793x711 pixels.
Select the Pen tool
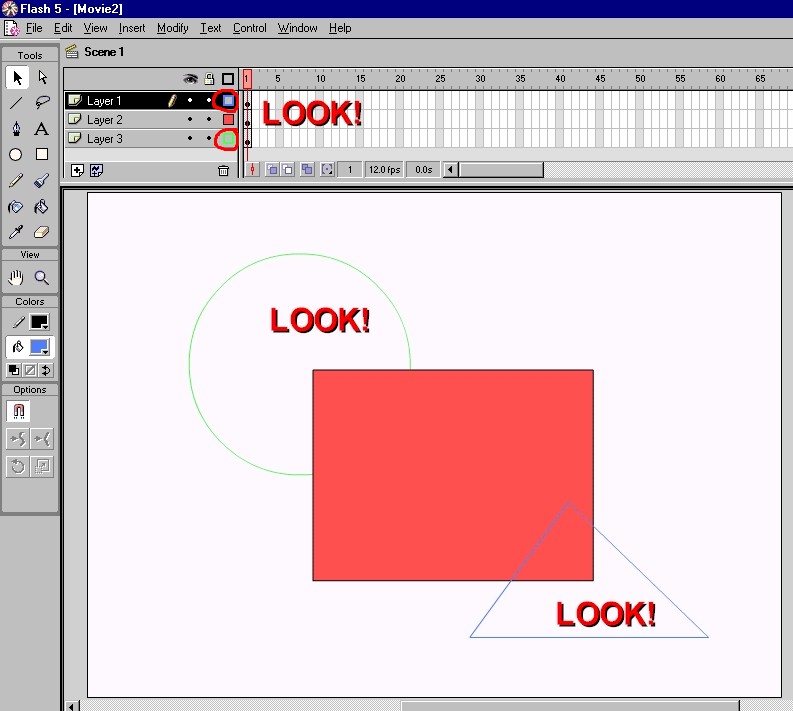click(16, 129)
